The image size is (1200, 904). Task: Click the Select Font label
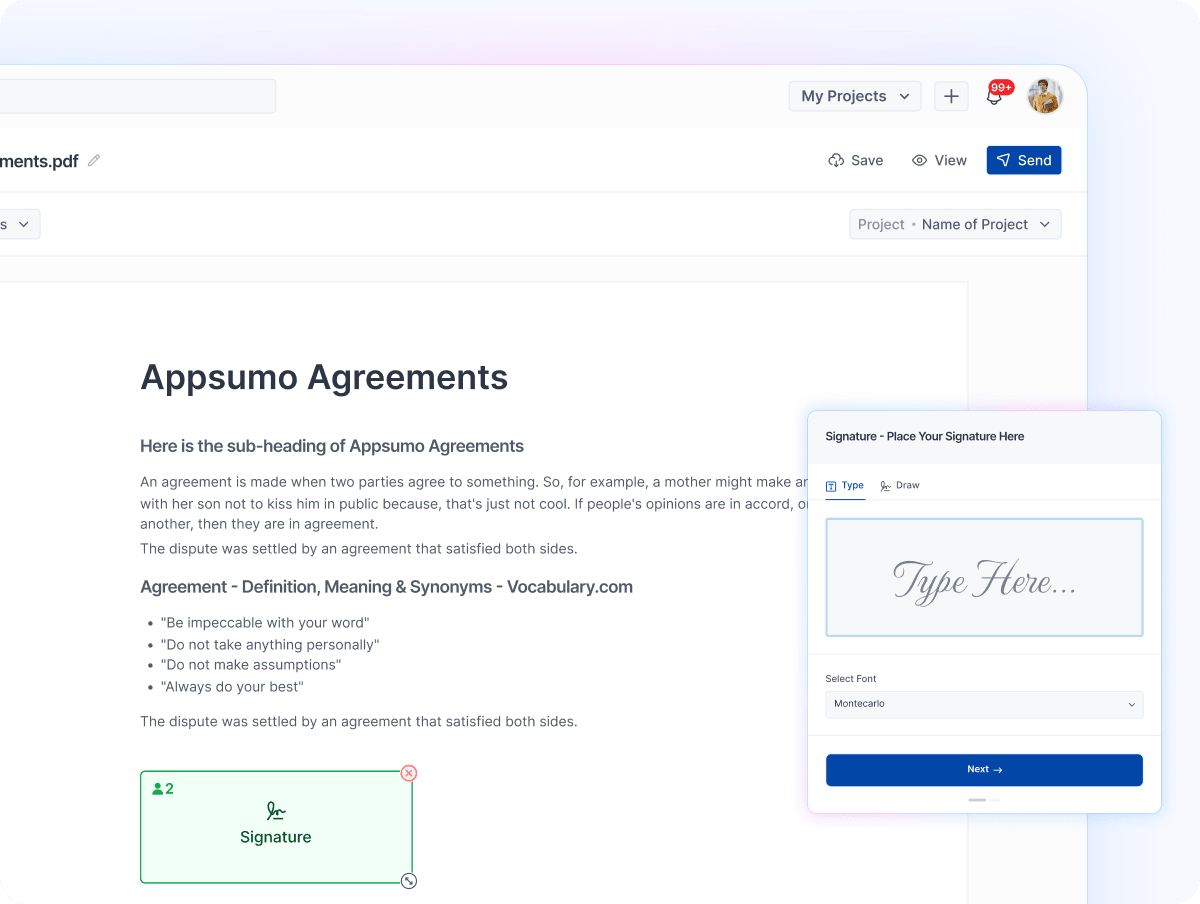click(x=851, y=679)
